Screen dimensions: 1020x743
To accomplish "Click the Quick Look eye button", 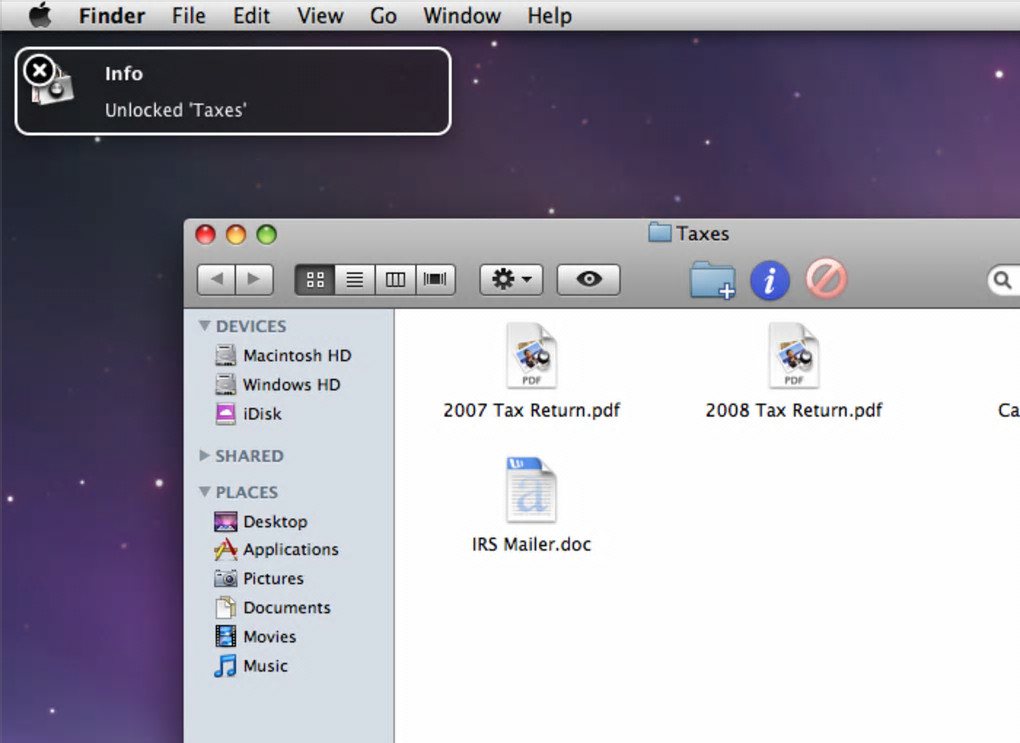I will click(x=589, y=280).
